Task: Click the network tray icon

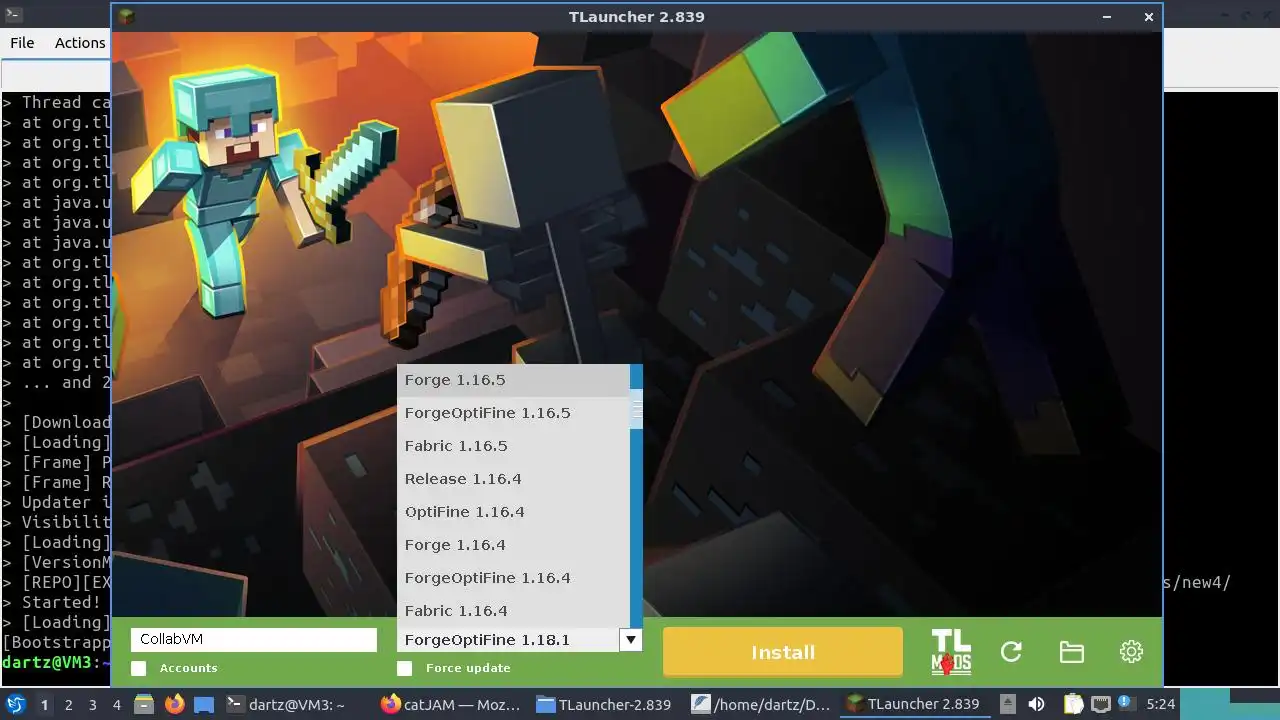Action: click(x=1099, y=704)
